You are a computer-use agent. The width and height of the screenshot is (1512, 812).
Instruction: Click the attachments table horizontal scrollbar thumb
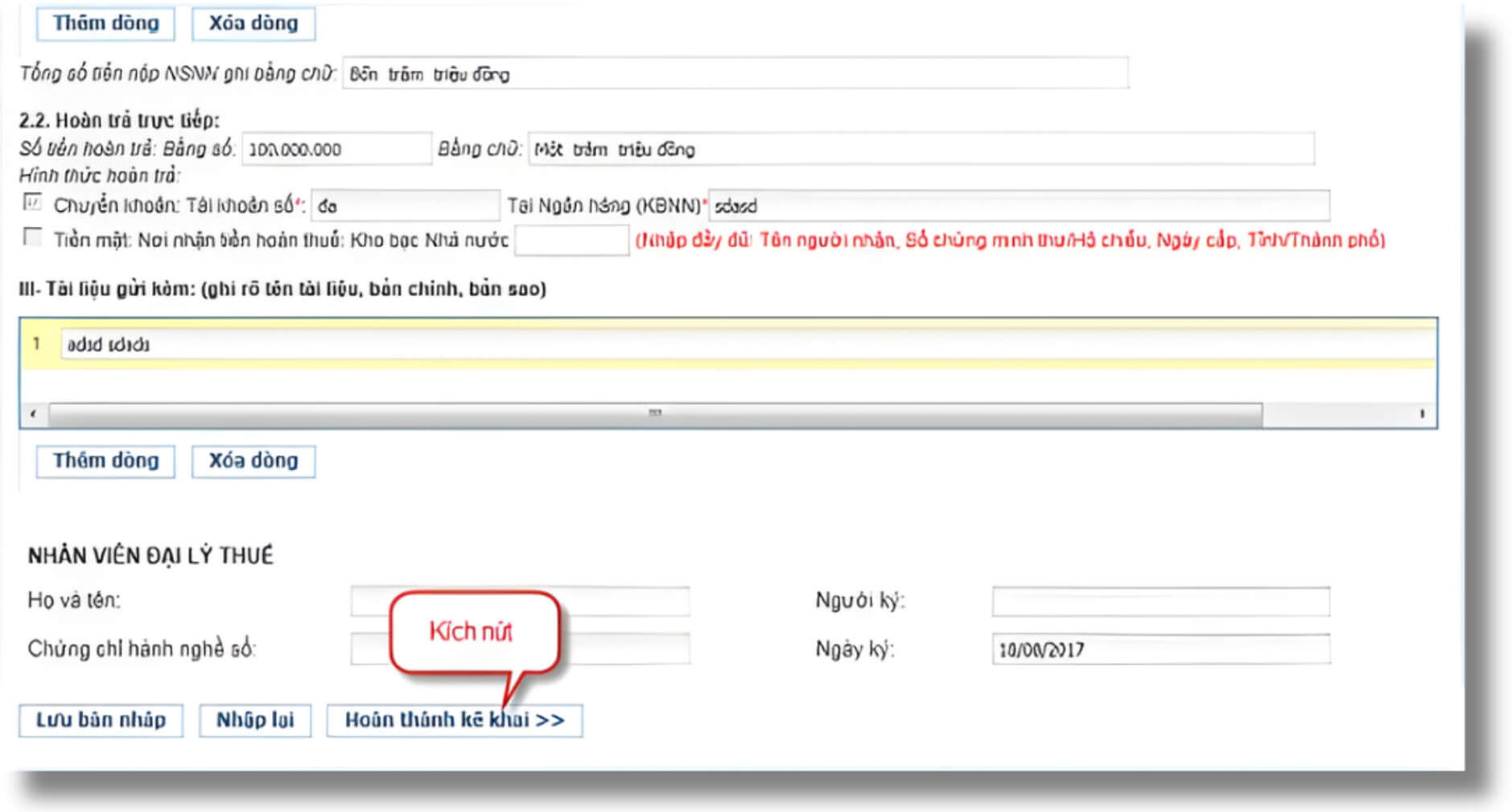(x=655, y=414)
